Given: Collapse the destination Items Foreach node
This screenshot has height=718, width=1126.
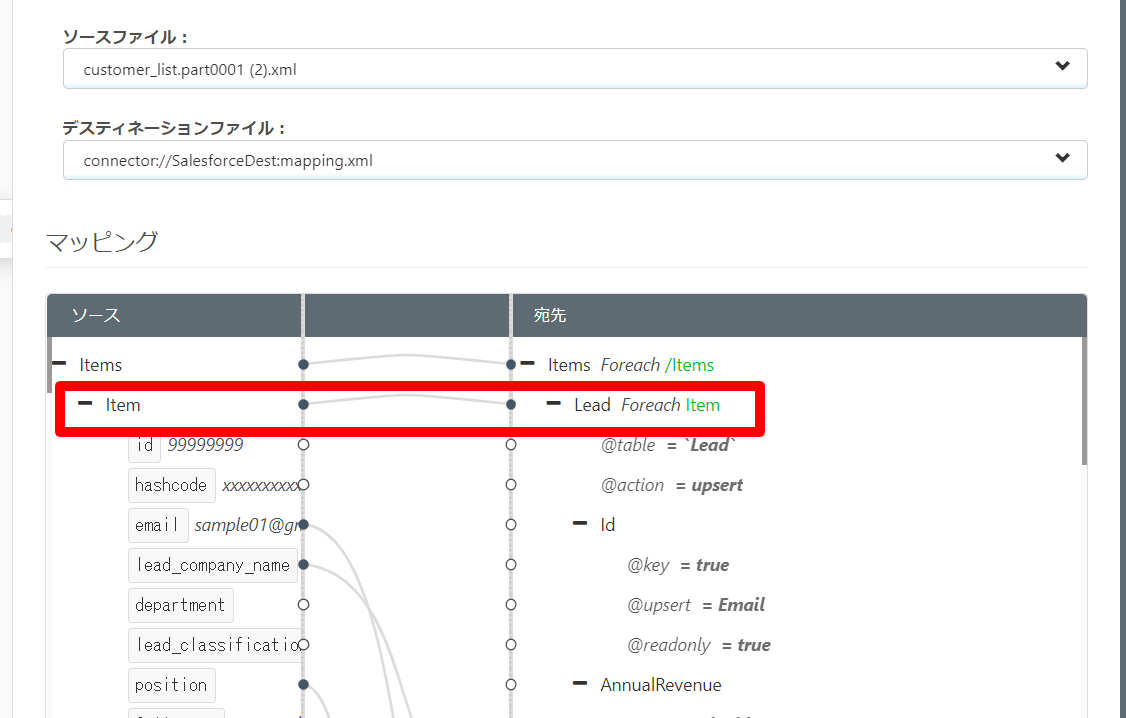Looking at the screenshot, I should pos(528,364).
